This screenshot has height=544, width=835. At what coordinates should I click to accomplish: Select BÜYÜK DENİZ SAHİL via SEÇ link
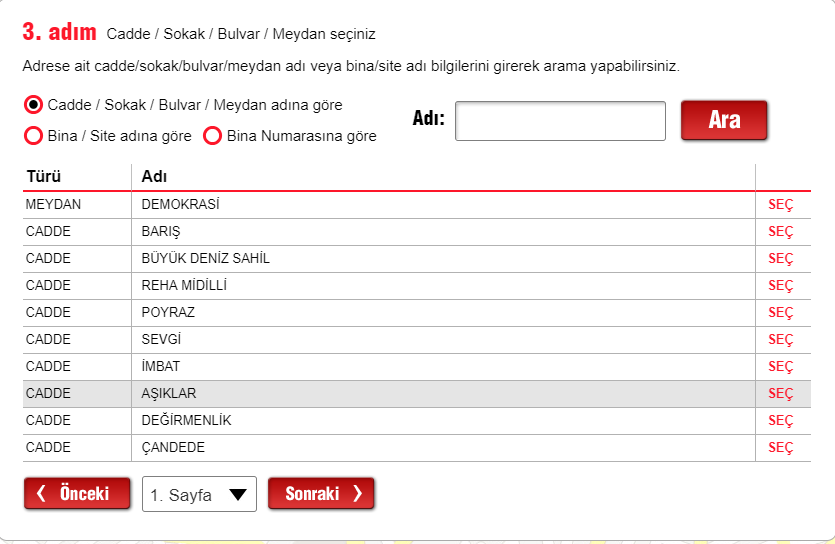pyautogui.click(x=780, y=259)
